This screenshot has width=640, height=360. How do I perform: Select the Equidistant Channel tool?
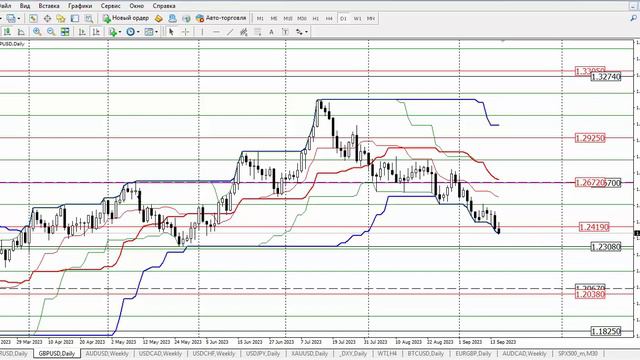click(244, 32)
